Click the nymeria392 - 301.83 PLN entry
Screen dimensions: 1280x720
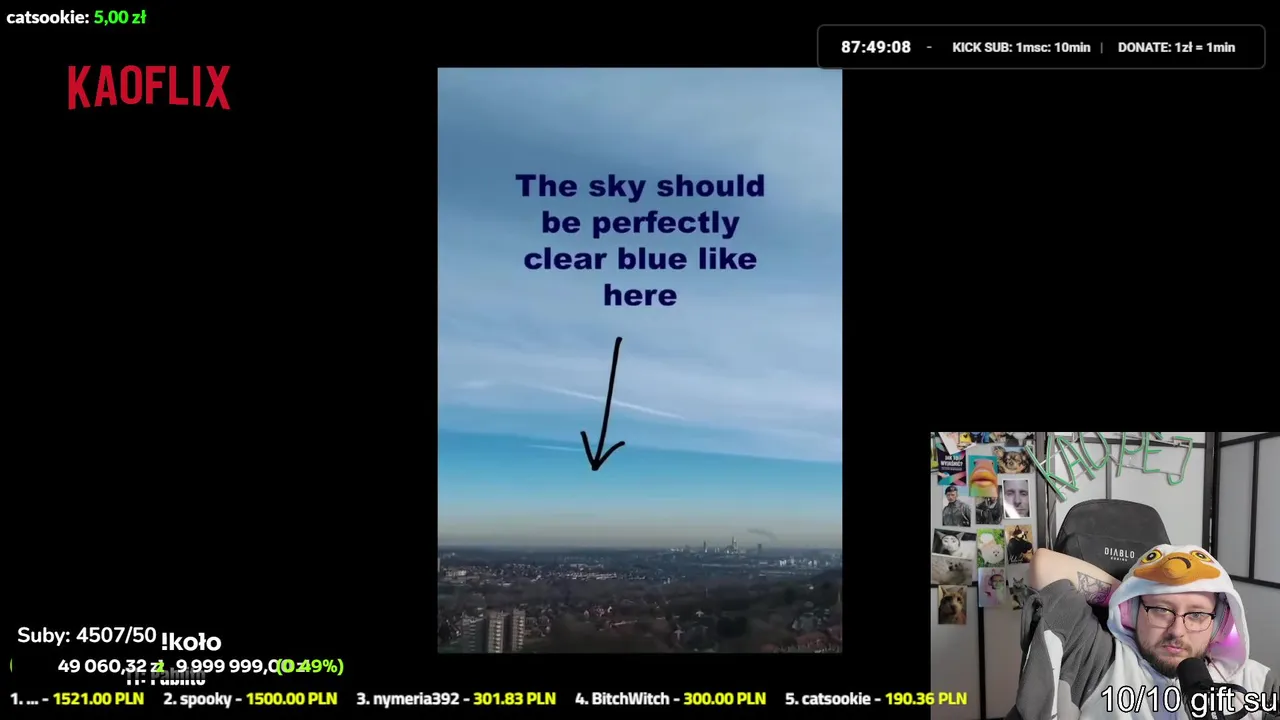pyautogui.click(x=456, y=699)
